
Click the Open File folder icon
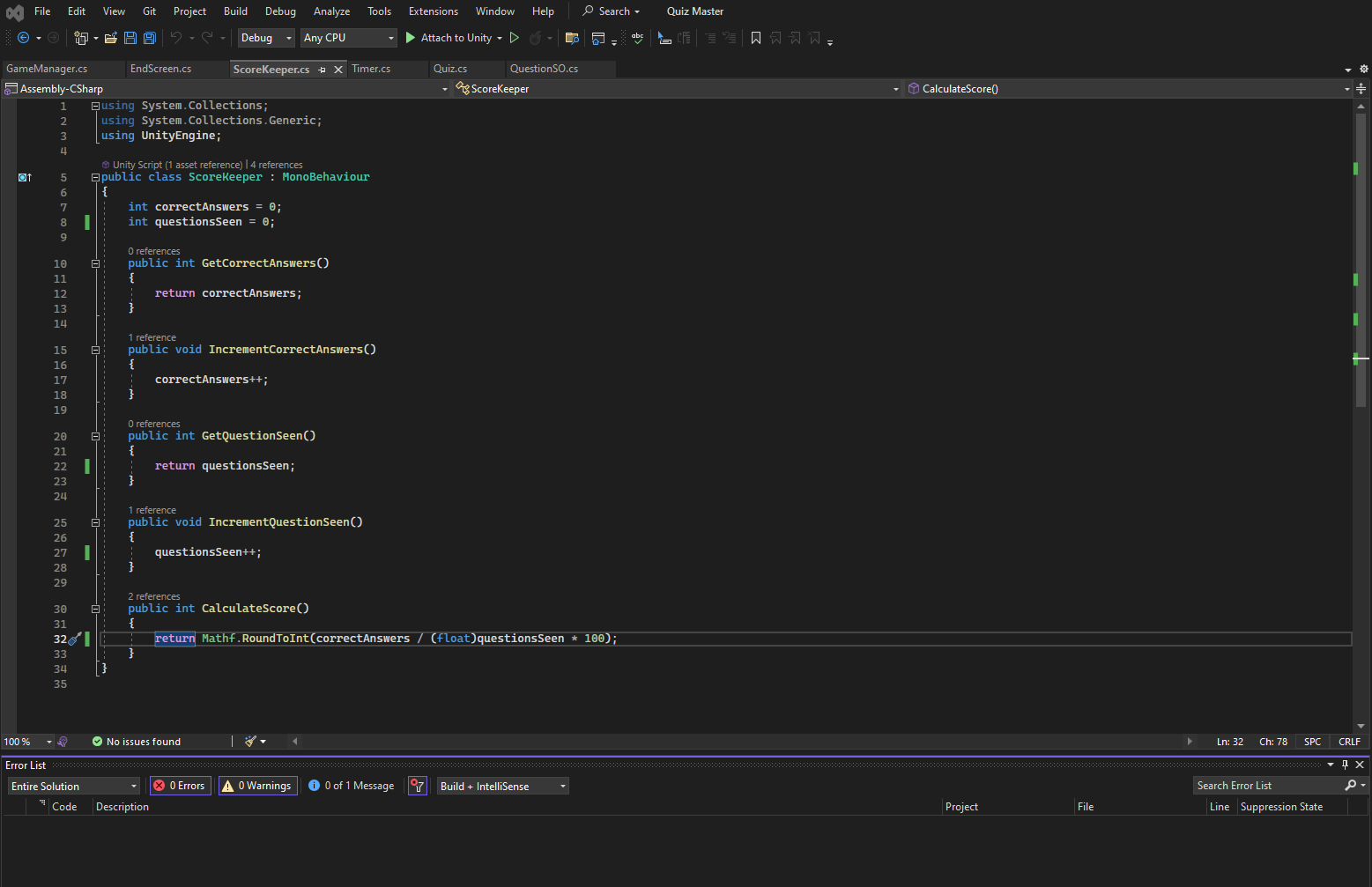[x=110, y=38]
